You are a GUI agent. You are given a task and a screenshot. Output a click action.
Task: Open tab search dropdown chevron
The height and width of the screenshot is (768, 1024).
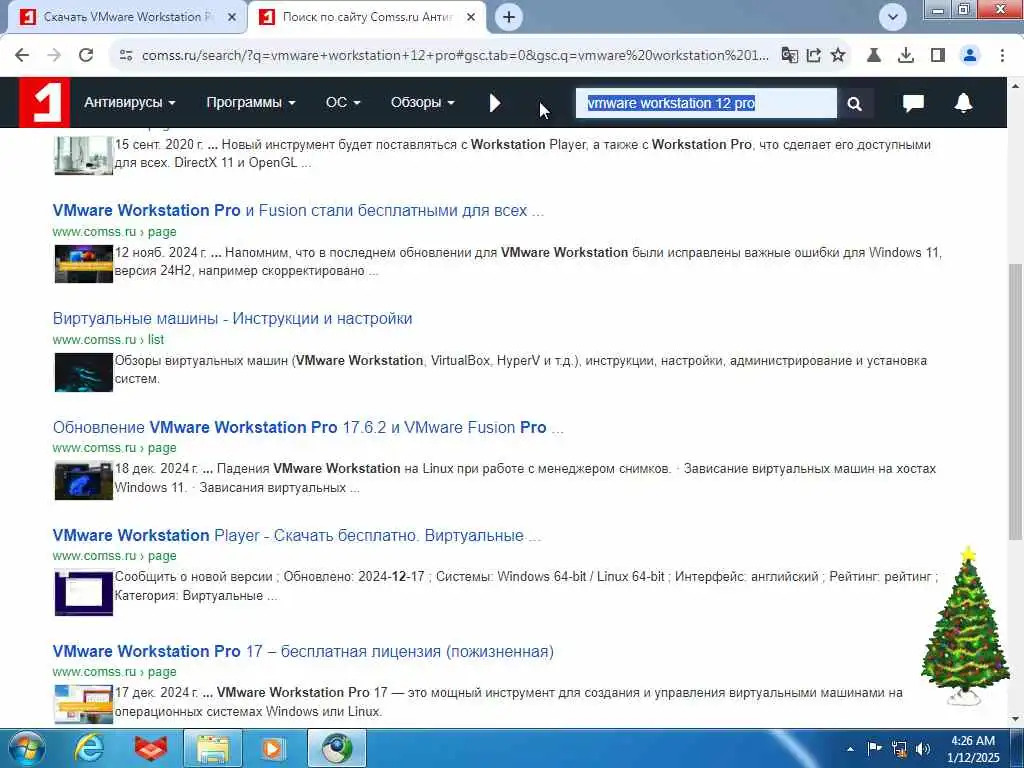[893, 17]
